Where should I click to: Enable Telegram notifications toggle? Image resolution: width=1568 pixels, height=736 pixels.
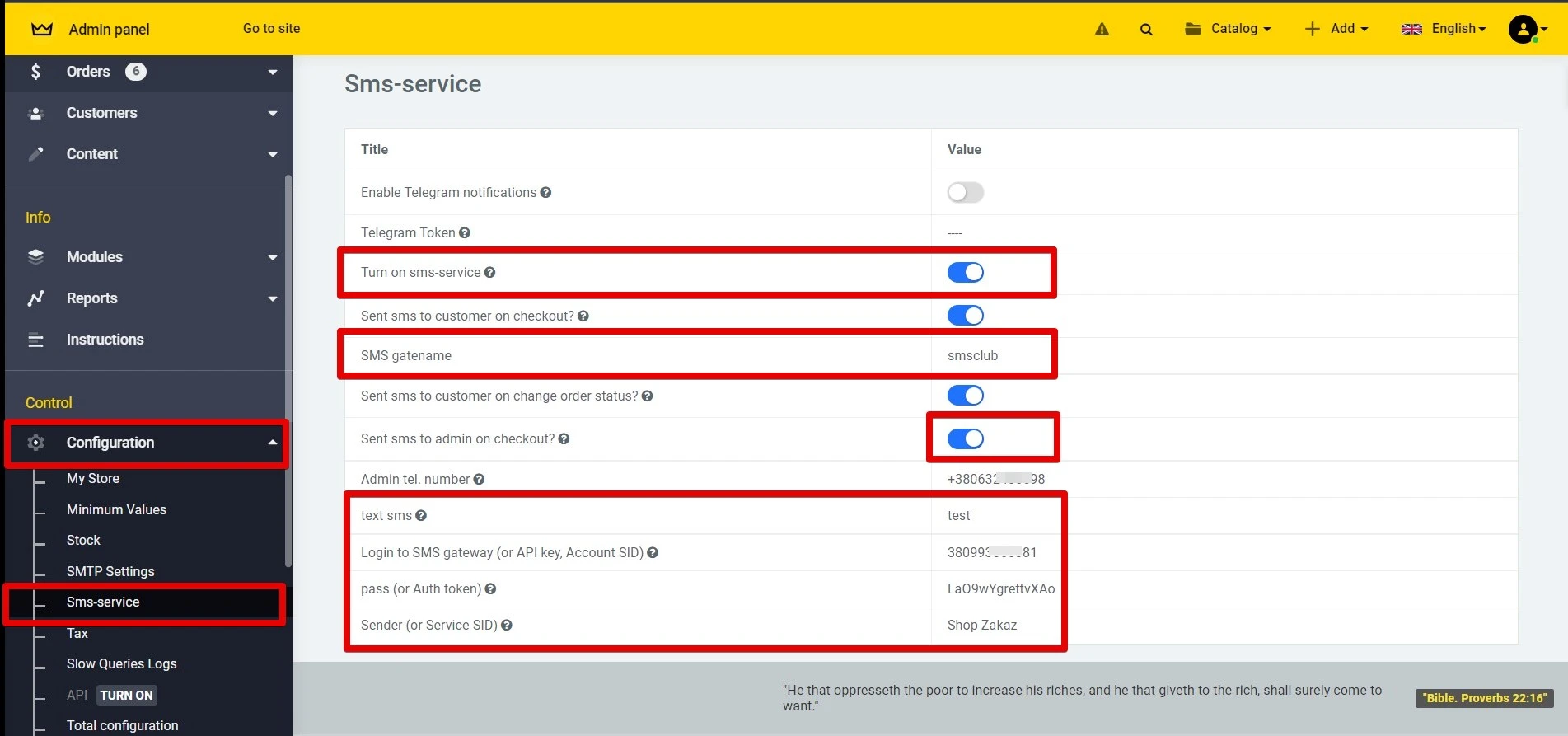[x=965, y=193]
